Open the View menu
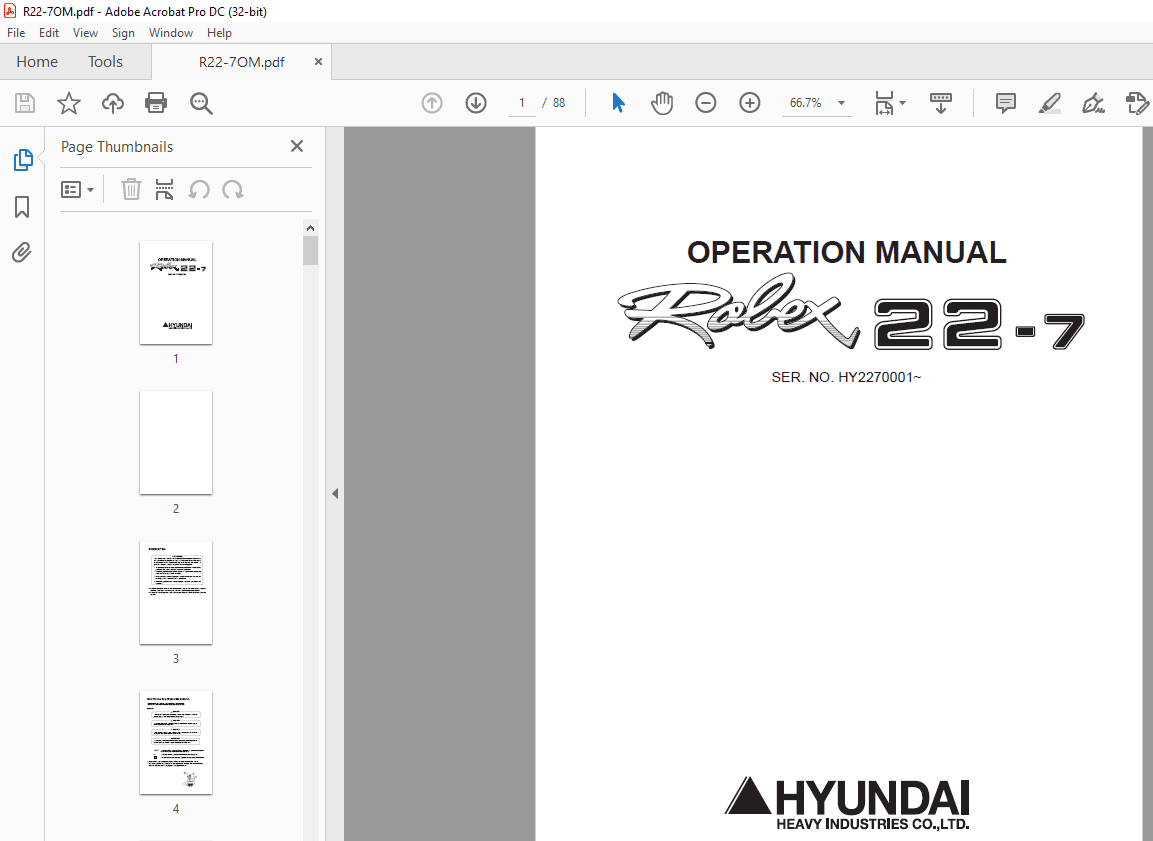Viewport: 1153px width, 841px height. [85, 32]
